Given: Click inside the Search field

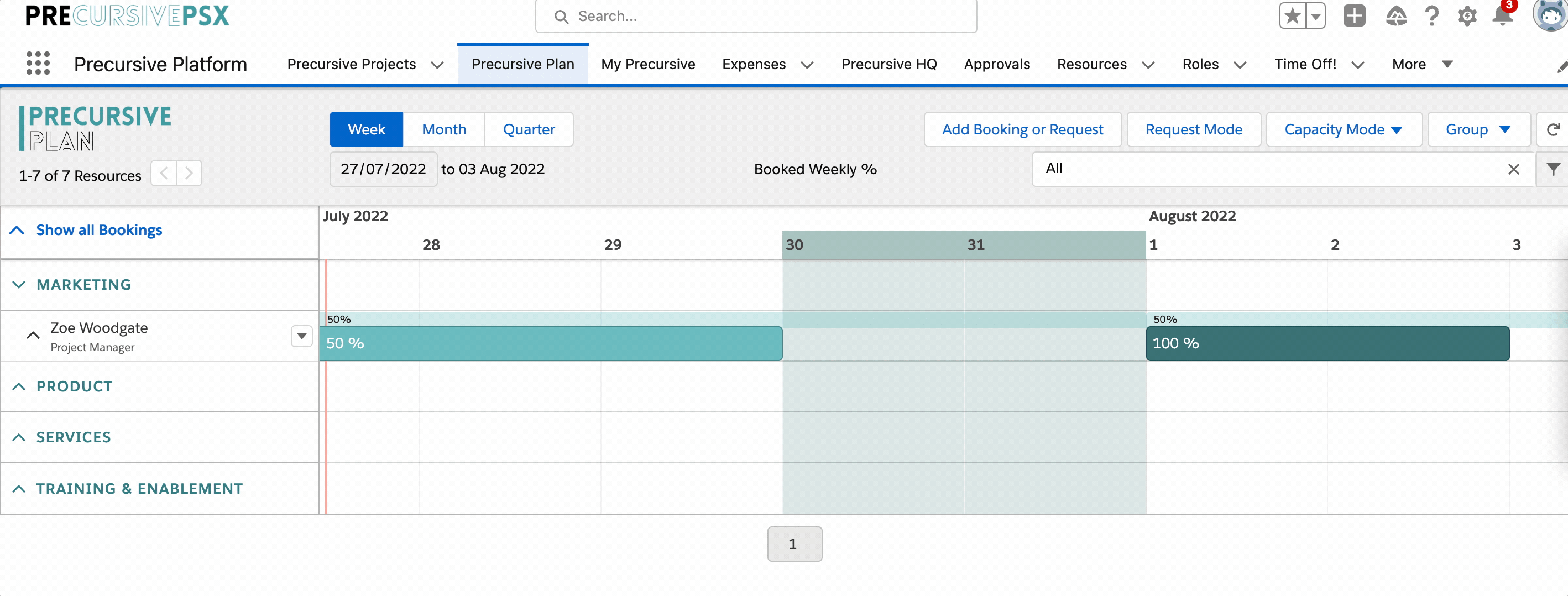Looking at the screenshot, I should point(756,17).
